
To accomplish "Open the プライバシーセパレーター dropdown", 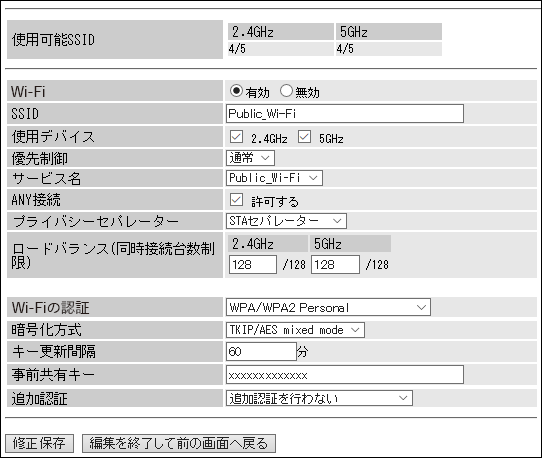I will (x=286, y=221).
